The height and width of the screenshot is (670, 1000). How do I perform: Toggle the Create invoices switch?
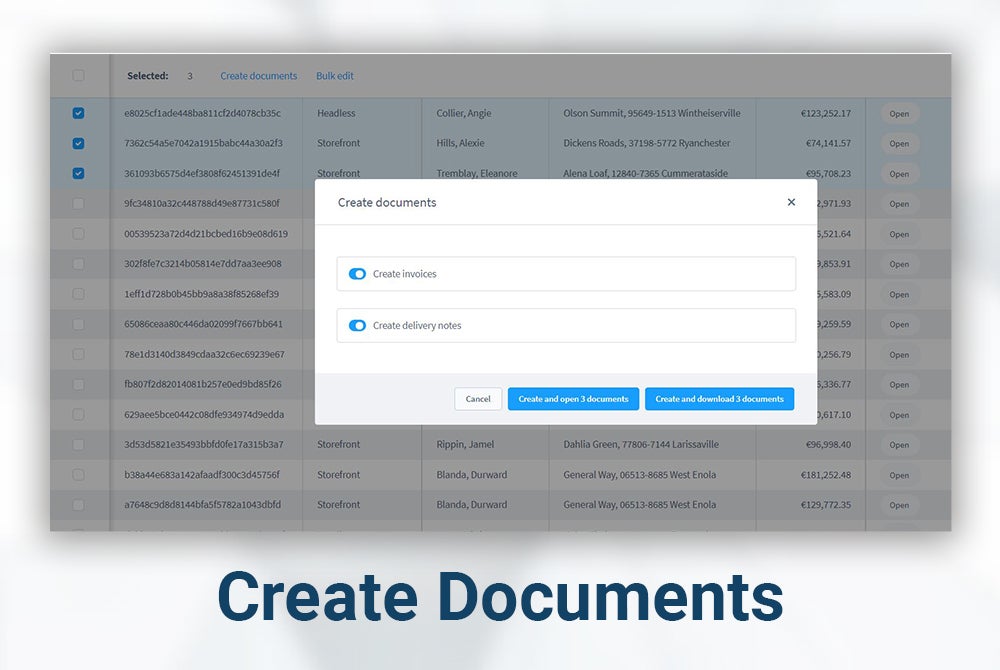click(357, 273)
